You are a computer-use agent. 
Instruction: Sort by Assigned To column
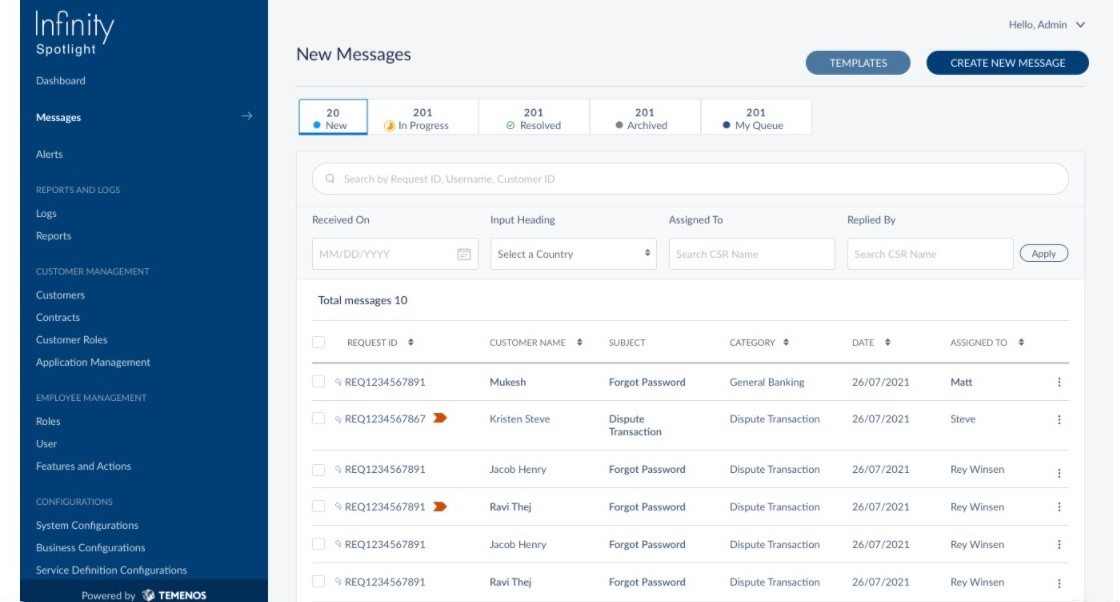tap(1021, 343)
